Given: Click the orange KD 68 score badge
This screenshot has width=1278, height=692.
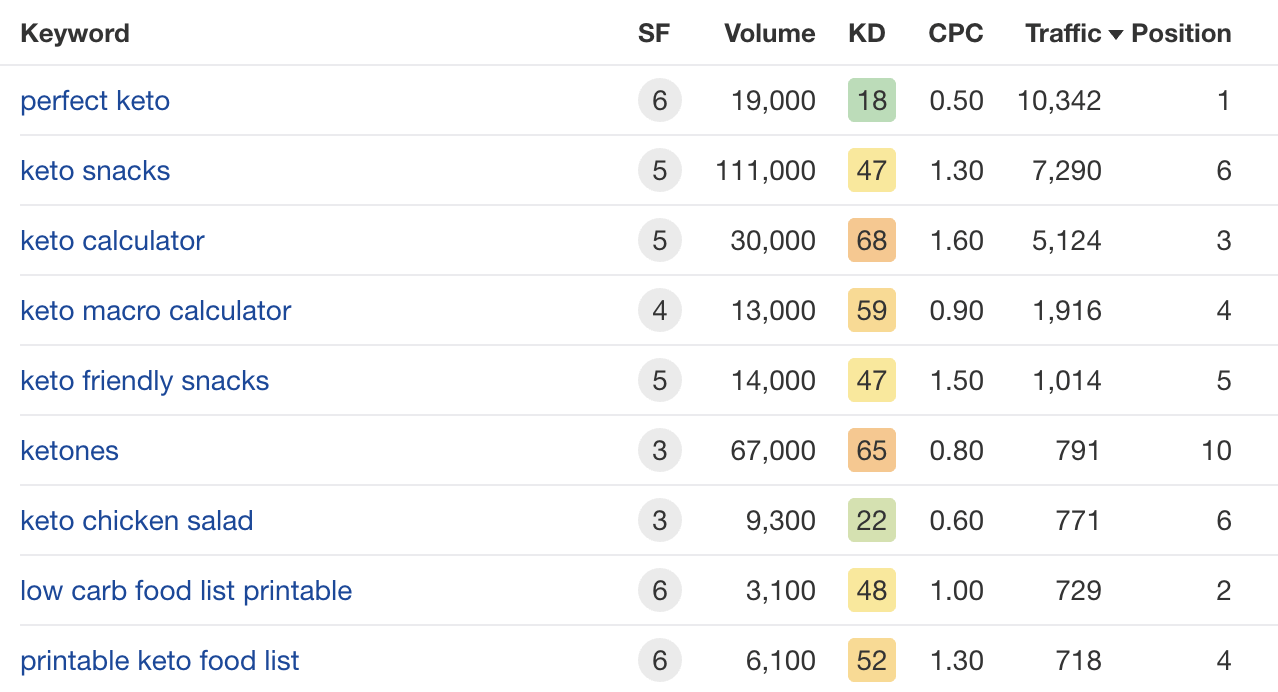Looking at the screenshot, I should [x=871, y=241].
